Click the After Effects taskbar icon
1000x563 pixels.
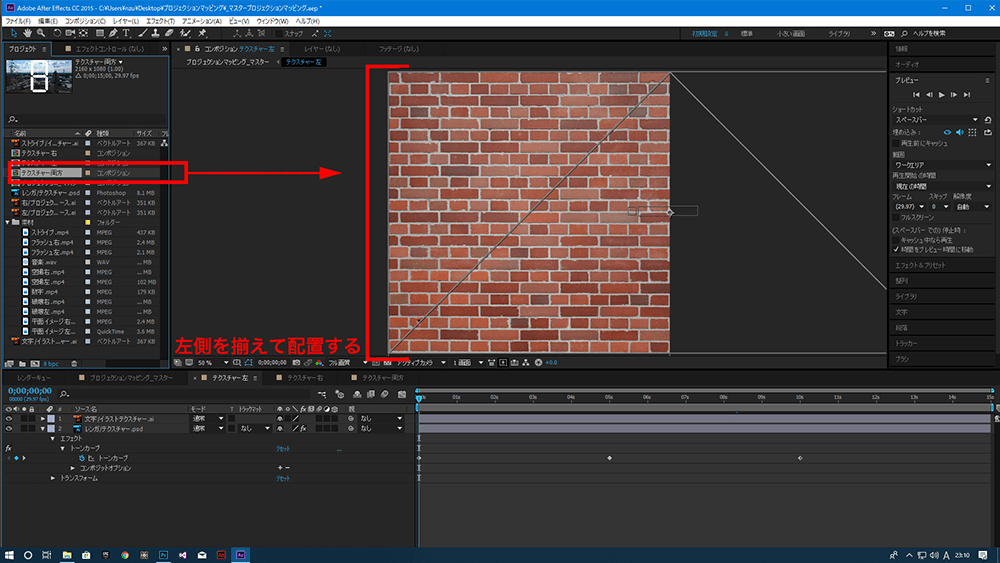[241, 554]
